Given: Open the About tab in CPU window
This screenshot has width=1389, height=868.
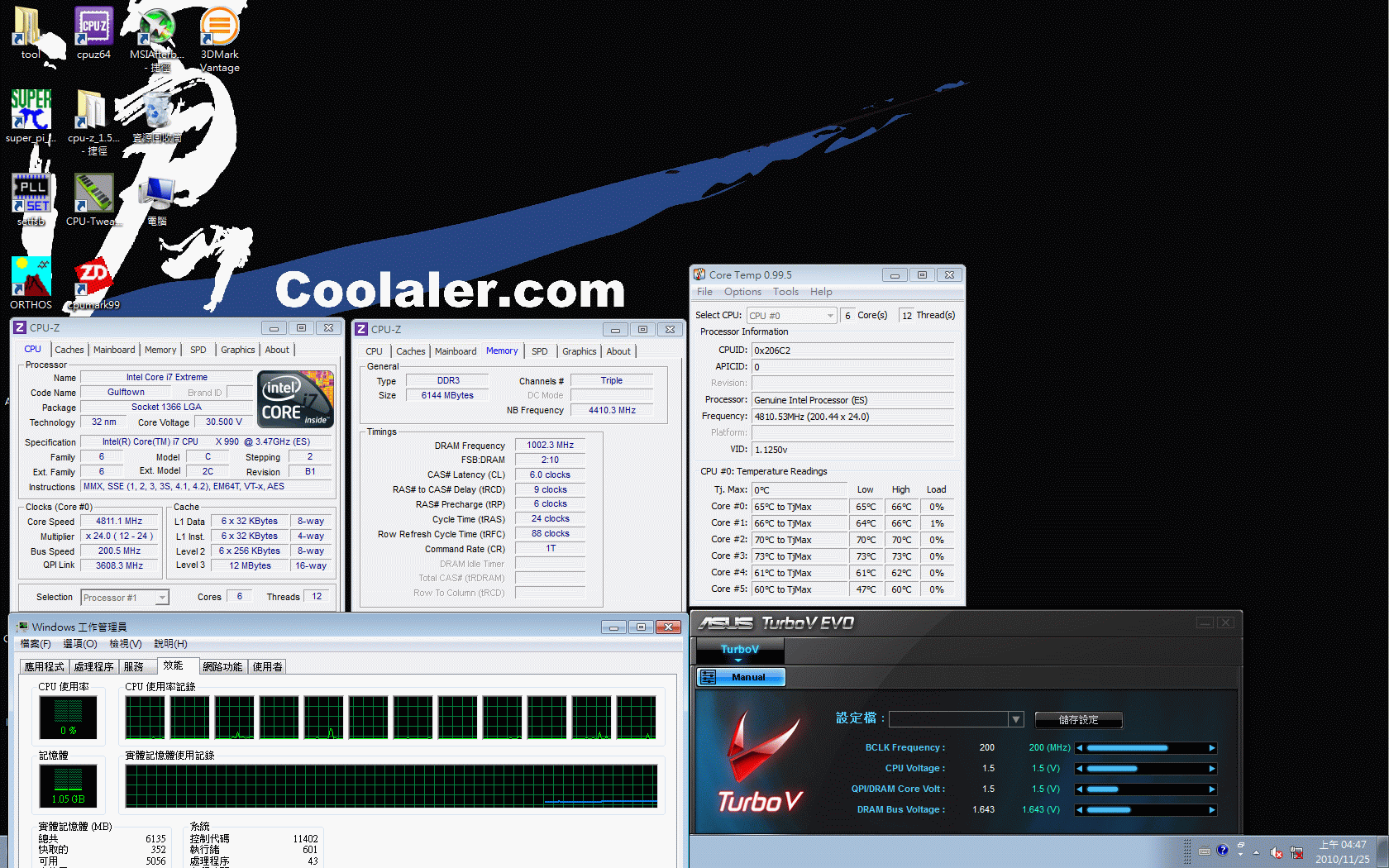Looking at the screenshot, I should pos(277,350).
